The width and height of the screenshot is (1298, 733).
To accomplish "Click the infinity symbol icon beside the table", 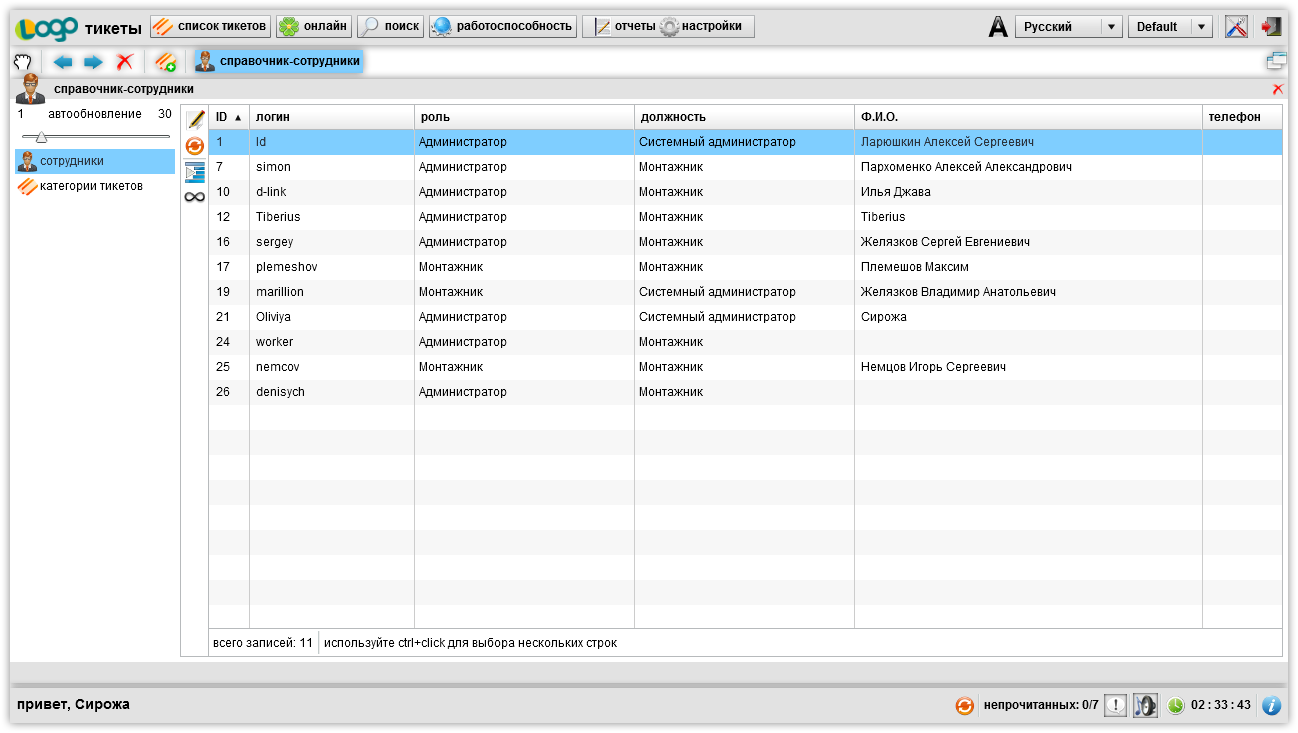I will [x=195, y=197].
